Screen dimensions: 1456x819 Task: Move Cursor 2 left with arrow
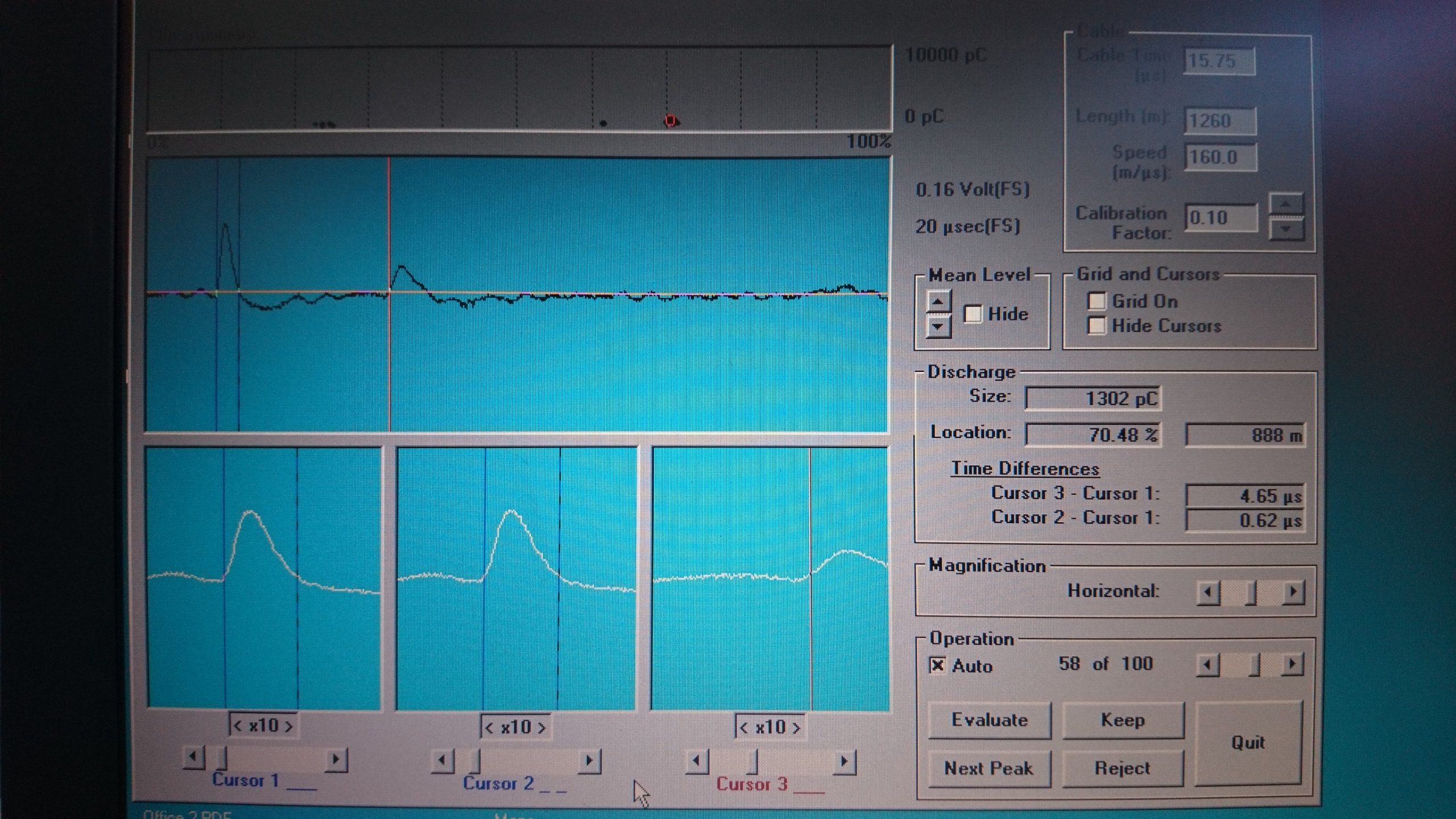pos(443,760)
